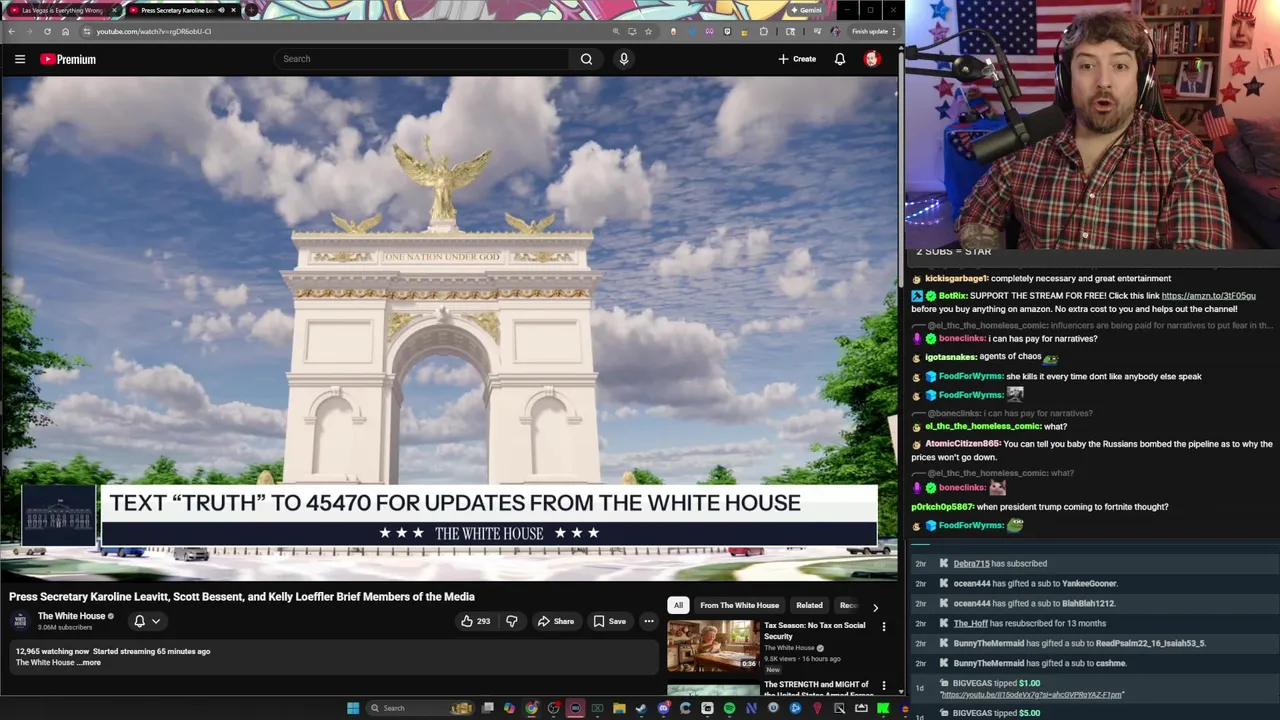Dislike the video with thumbs down
This screenshot has height=720, width=1280.
pyautogui.click(x=511, y=621)
